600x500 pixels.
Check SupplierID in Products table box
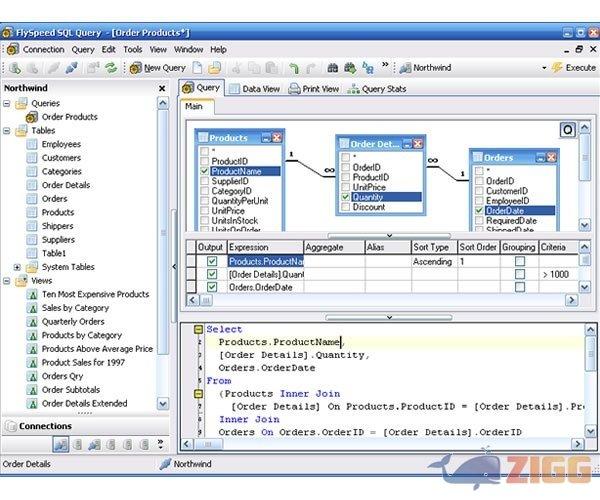pos(204,181)
